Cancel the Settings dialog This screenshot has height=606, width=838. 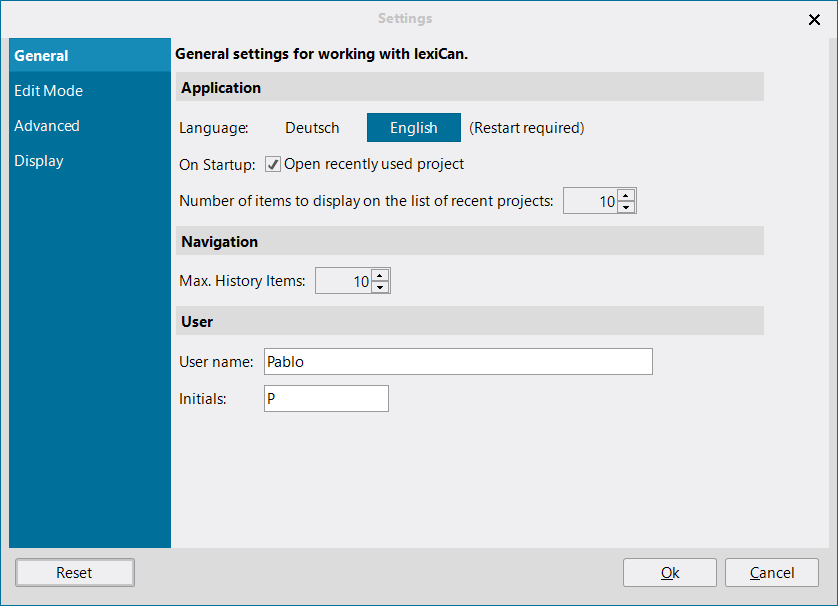771,573
